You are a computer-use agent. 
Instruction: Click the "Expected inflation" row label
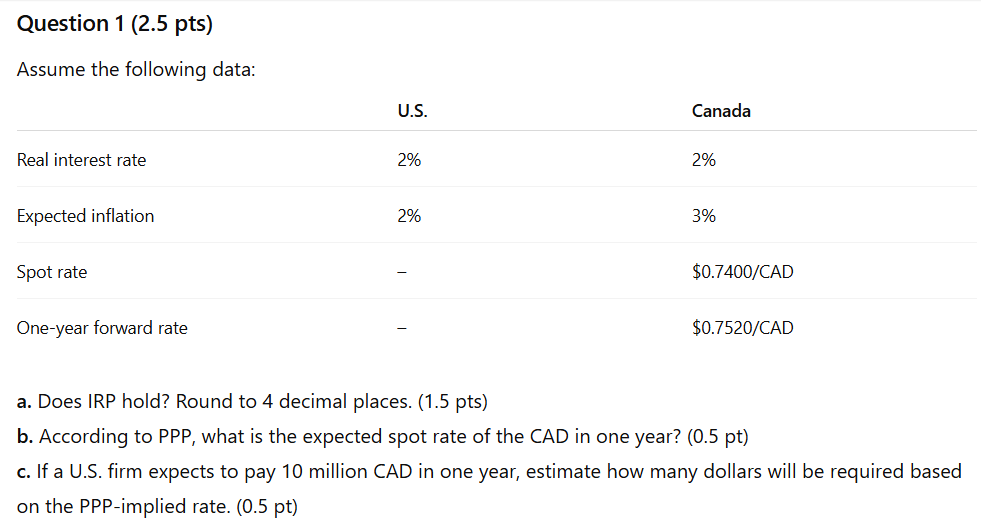coord(86,216)
